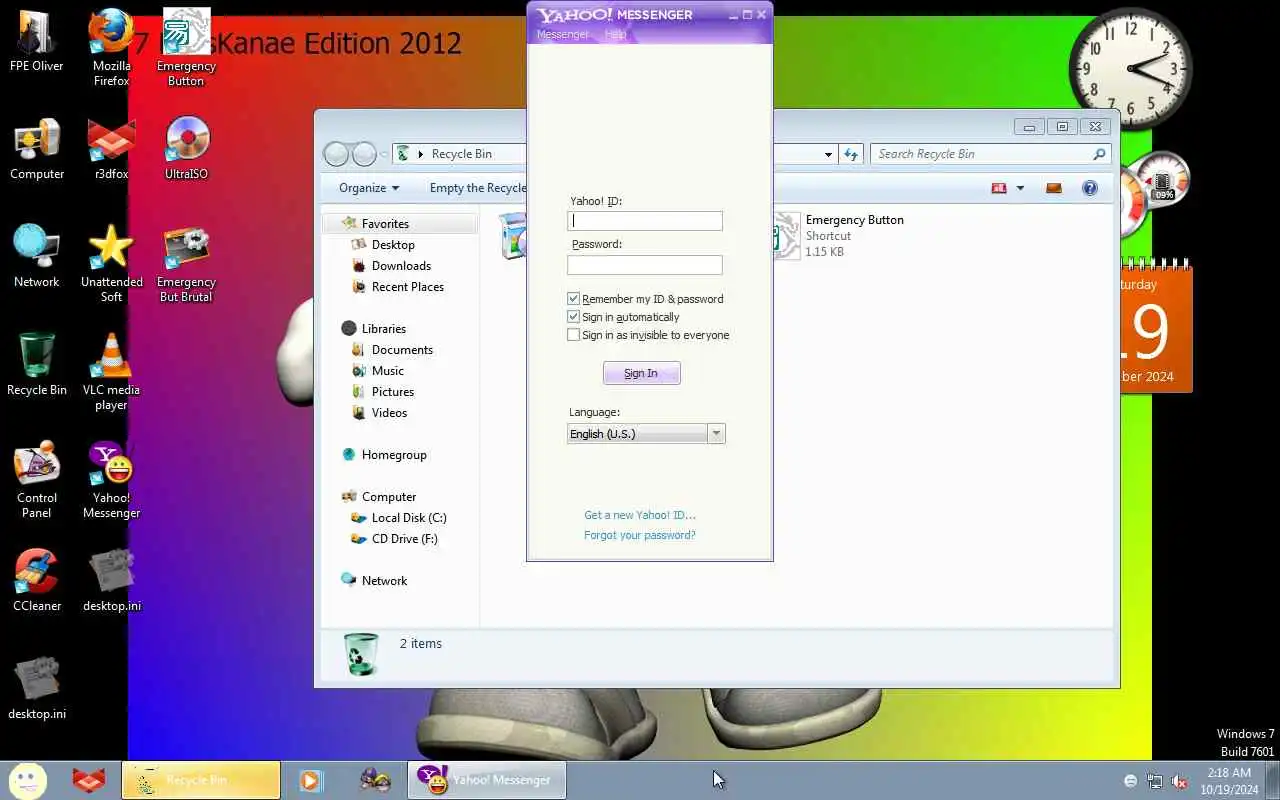Click the change view icon in Explorer
Image resolution: width=1280 pixels, height=800 pixels.
pos(999,188)
